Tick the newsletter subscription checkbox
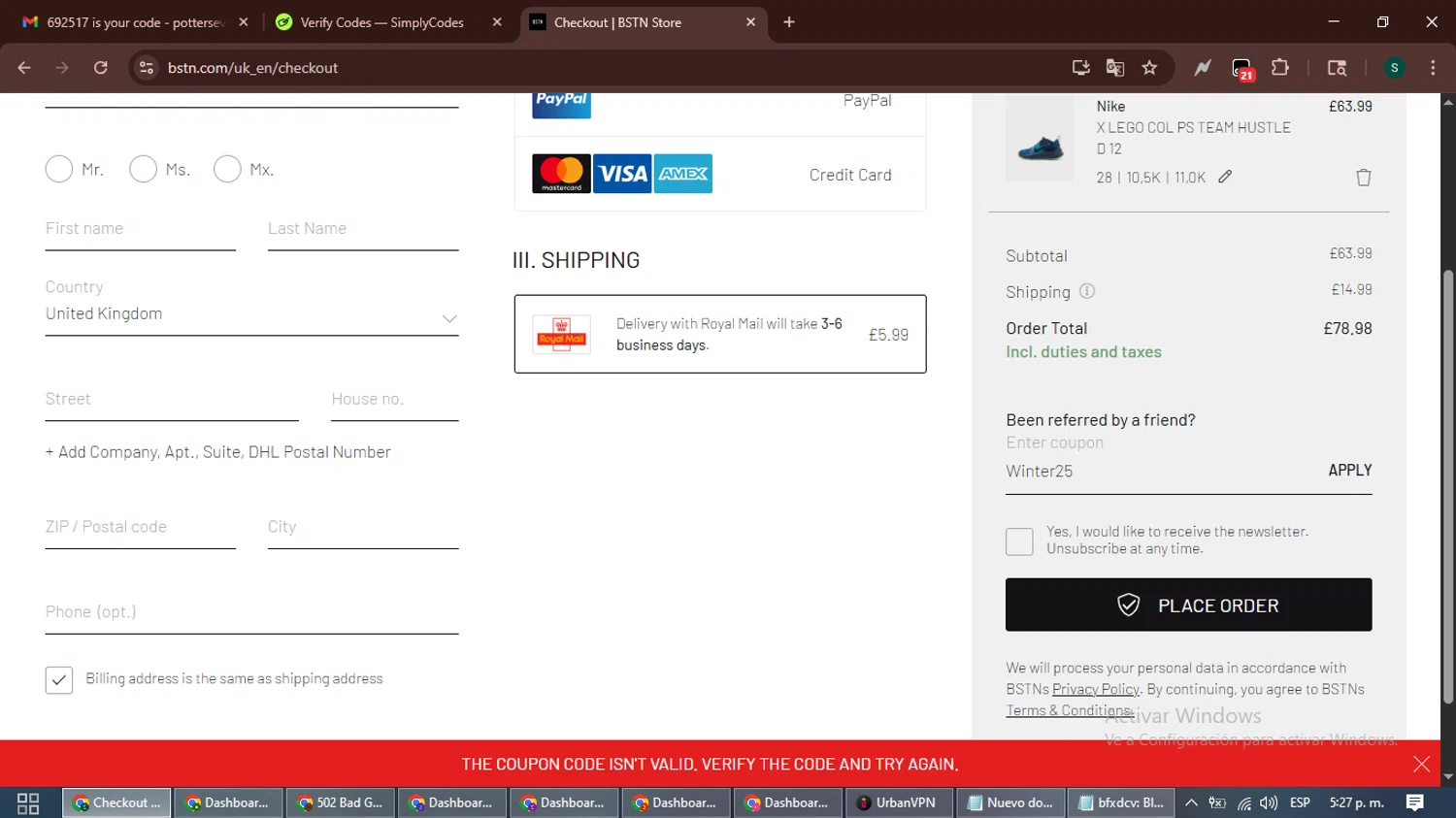Image resolution: width=1456 pixels, height=818 pixels. [1019, 541]
